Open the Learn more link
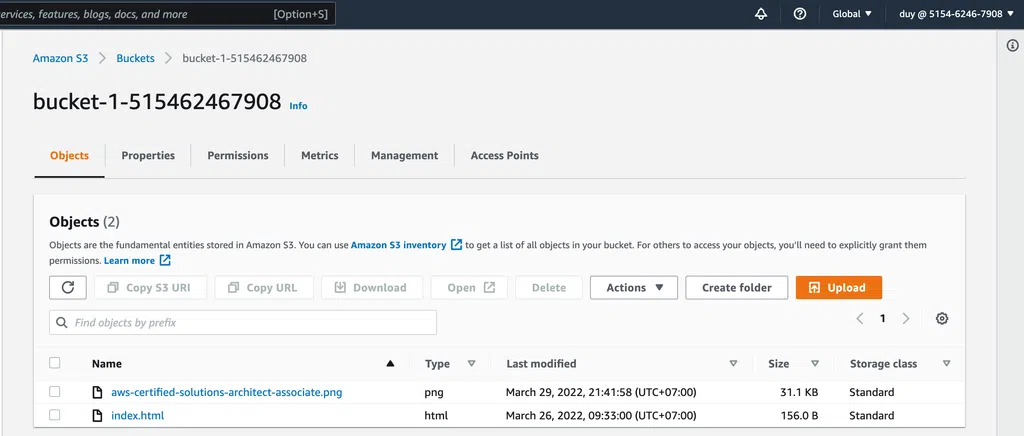This screenshot has width=1024, height=436. (129, 260)
